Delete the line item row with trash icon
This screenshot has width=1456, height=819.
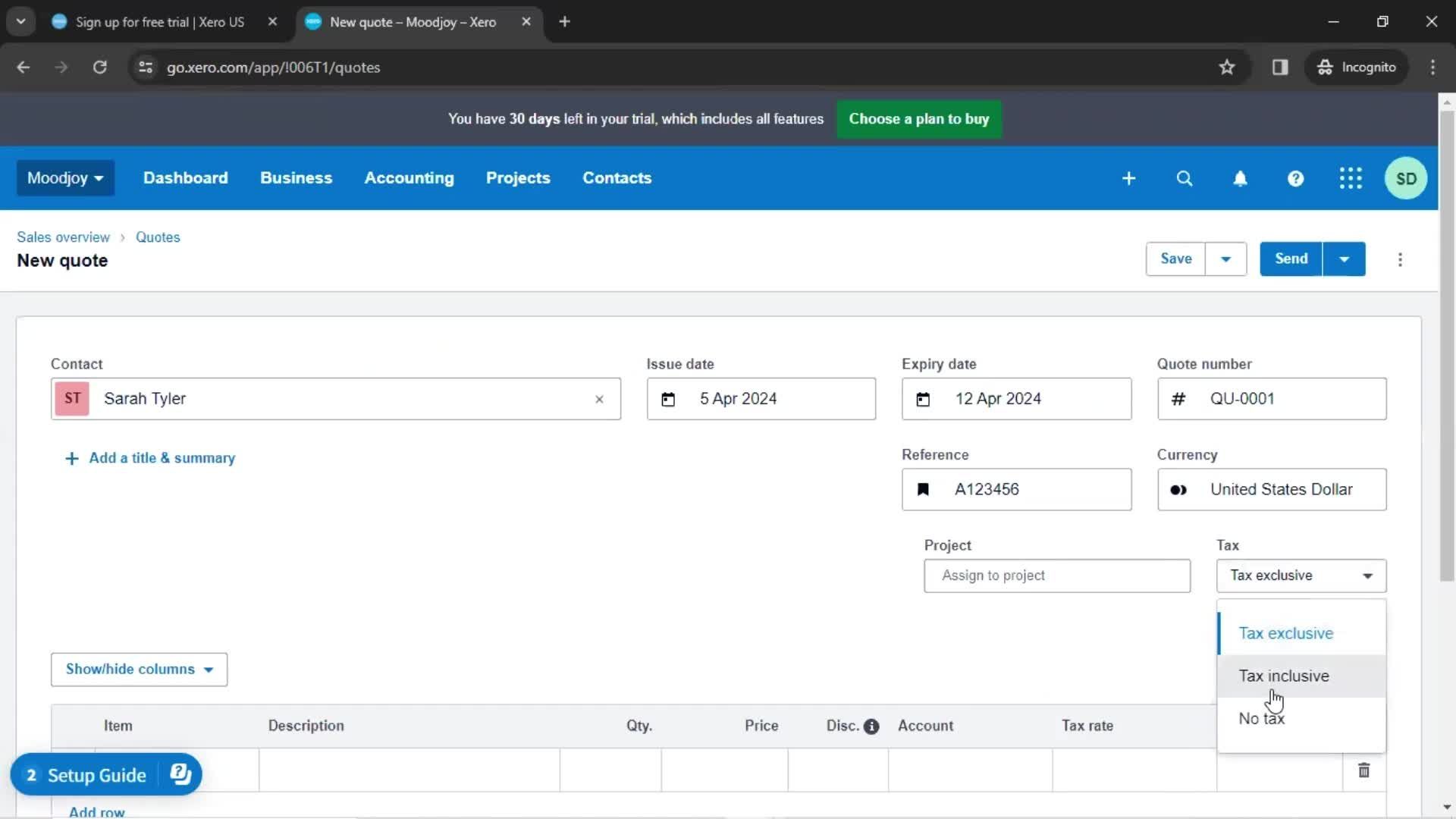(1363, 770)
